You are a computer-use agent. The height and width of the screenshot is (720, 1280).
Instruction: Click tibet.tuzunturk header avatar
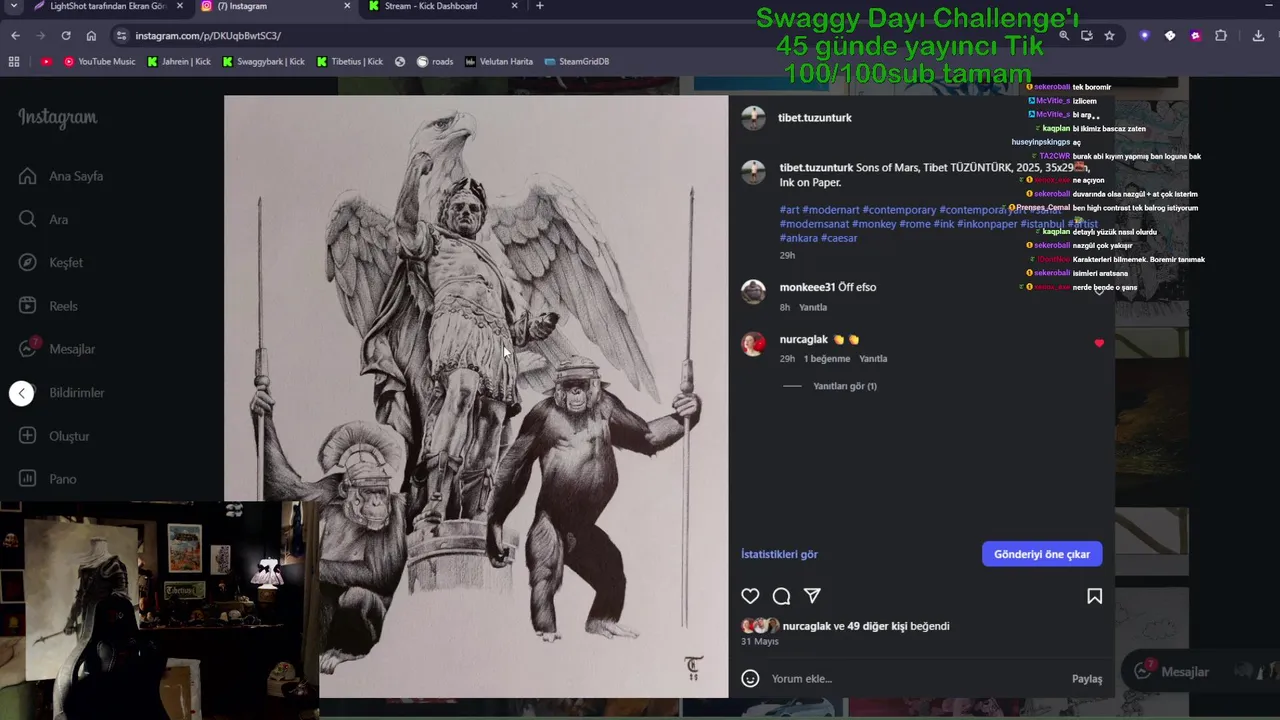(x=753, y=118)
